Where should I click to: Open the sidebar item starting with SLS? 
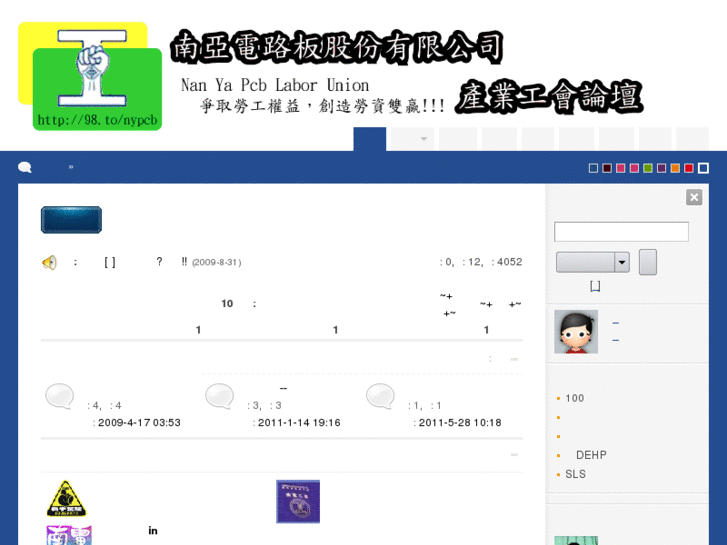[575, 474]
